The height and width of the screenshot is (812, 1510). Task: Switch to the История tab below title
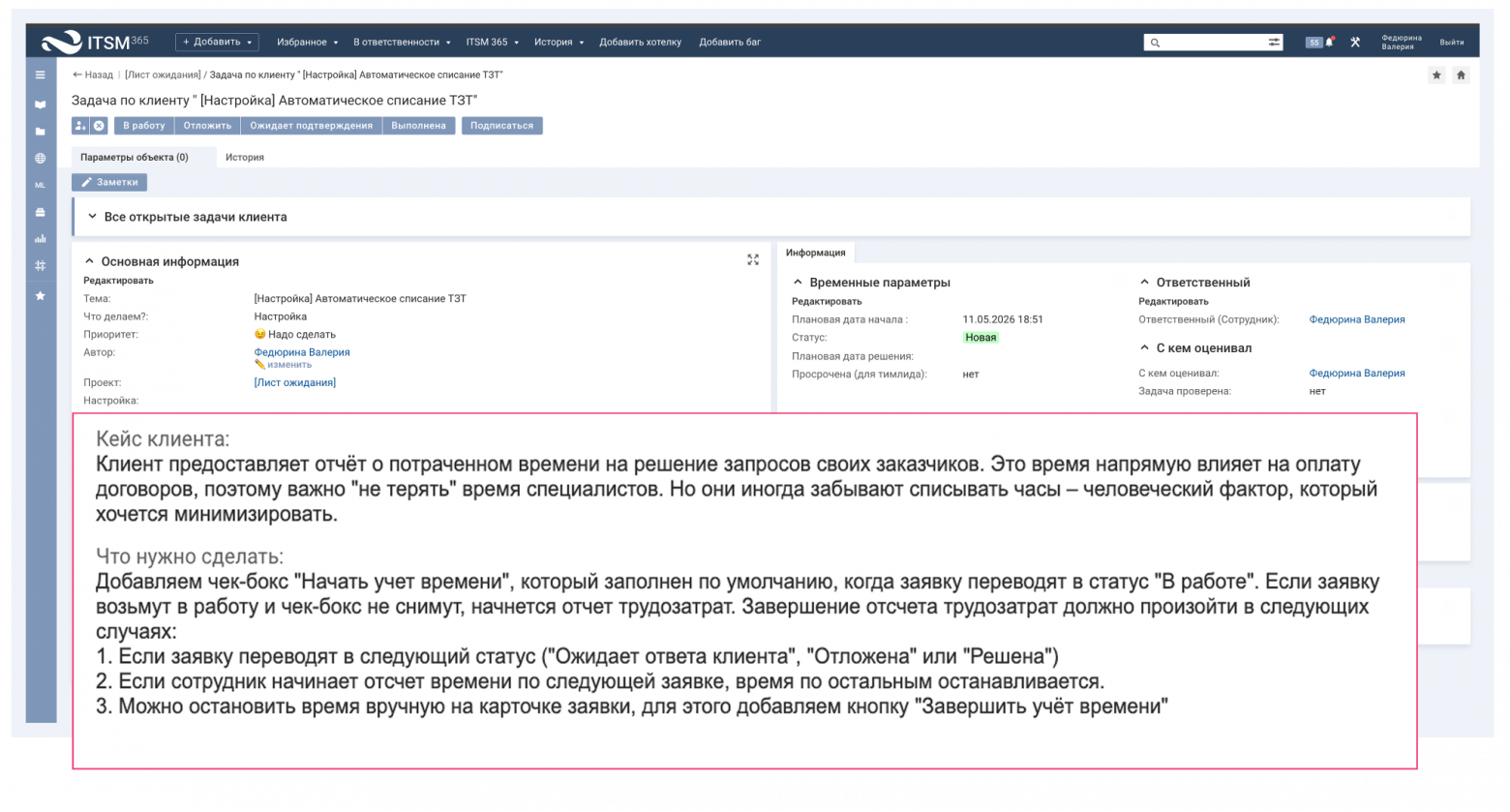[x=245, y=157]
